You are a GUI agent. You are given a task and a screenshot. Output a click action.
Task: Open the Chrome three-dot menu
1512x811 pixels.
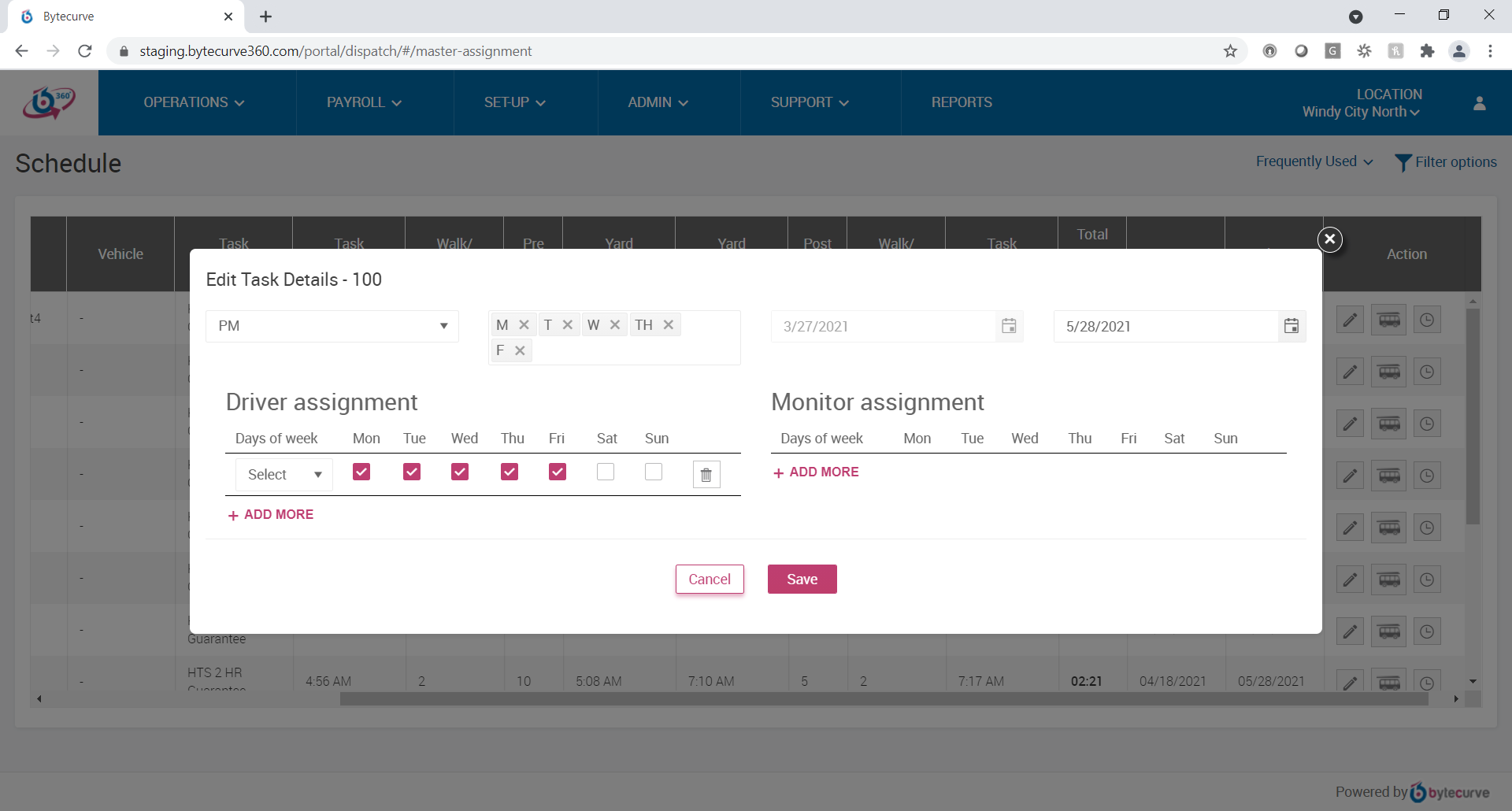(1490, 51)
